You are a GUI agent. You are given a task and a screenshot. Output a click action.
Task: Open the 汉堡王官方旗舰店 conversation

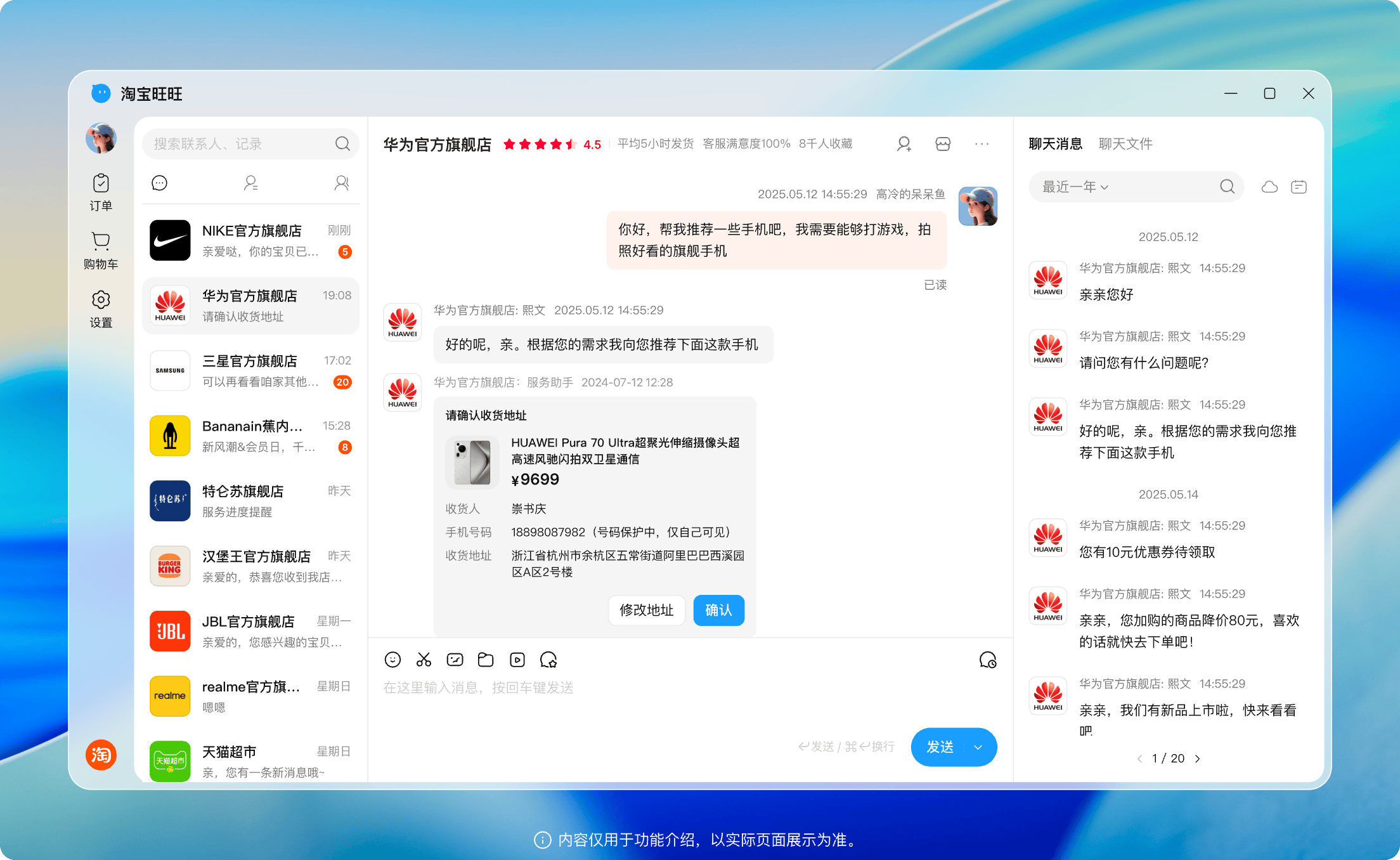(x=250, y=566)
